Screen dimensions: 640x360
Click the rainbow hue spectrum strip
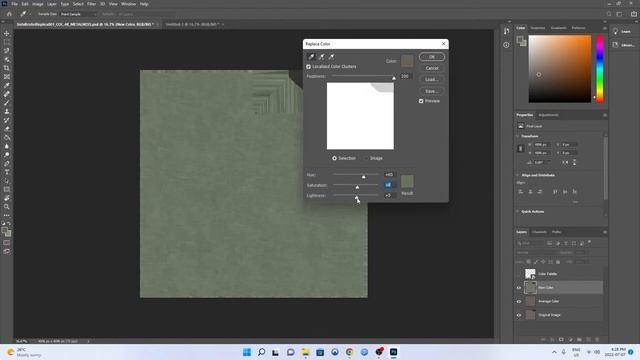(600, 69)
